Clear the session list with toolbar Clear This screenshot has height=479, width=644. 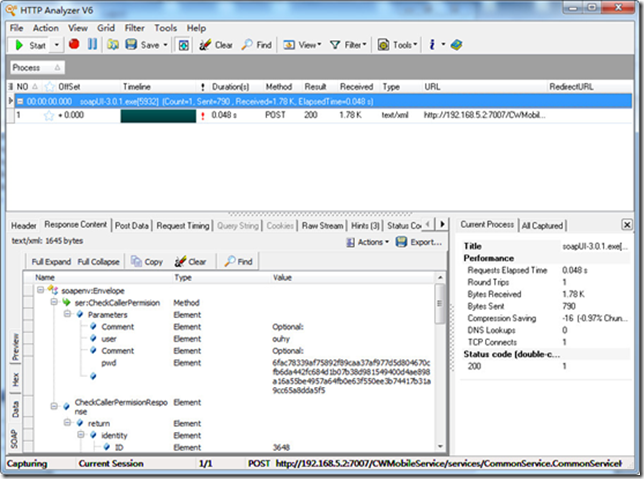pyautogui.click(x=216, y=45)
